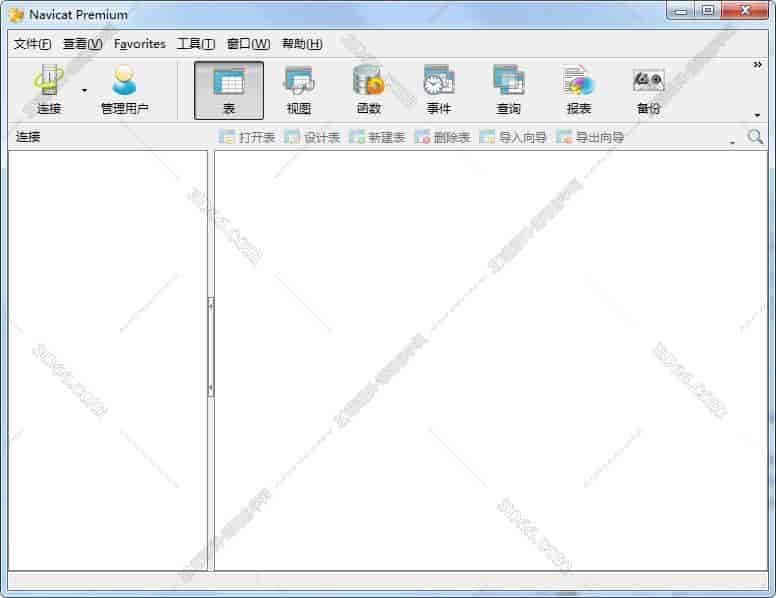
Task: Click the 事件 (Event) clock icon
Action: click(x=439, y=89)
